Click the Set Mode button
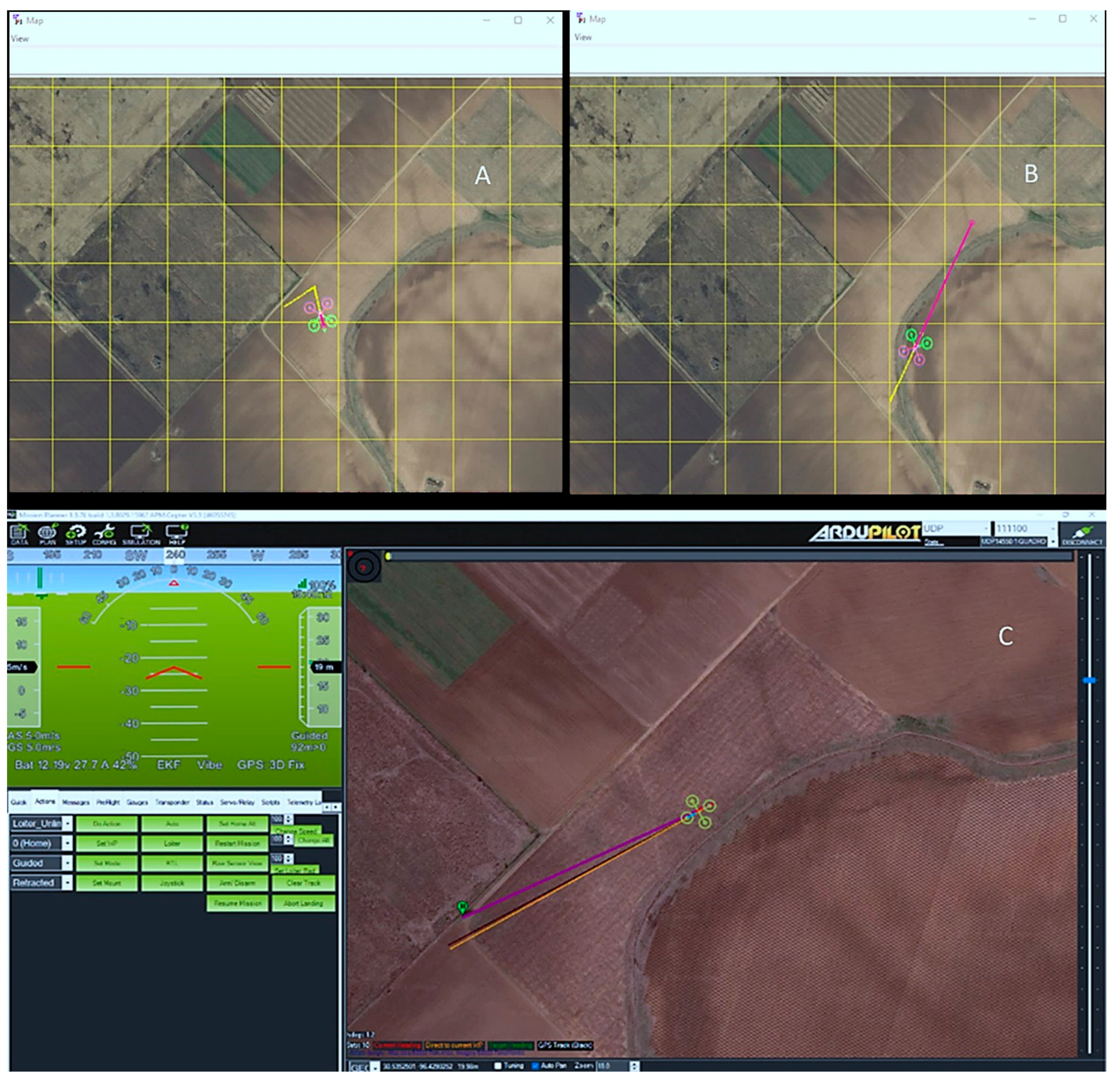This screenshot has height=1083, width=1120. click(x=107, y=863)
